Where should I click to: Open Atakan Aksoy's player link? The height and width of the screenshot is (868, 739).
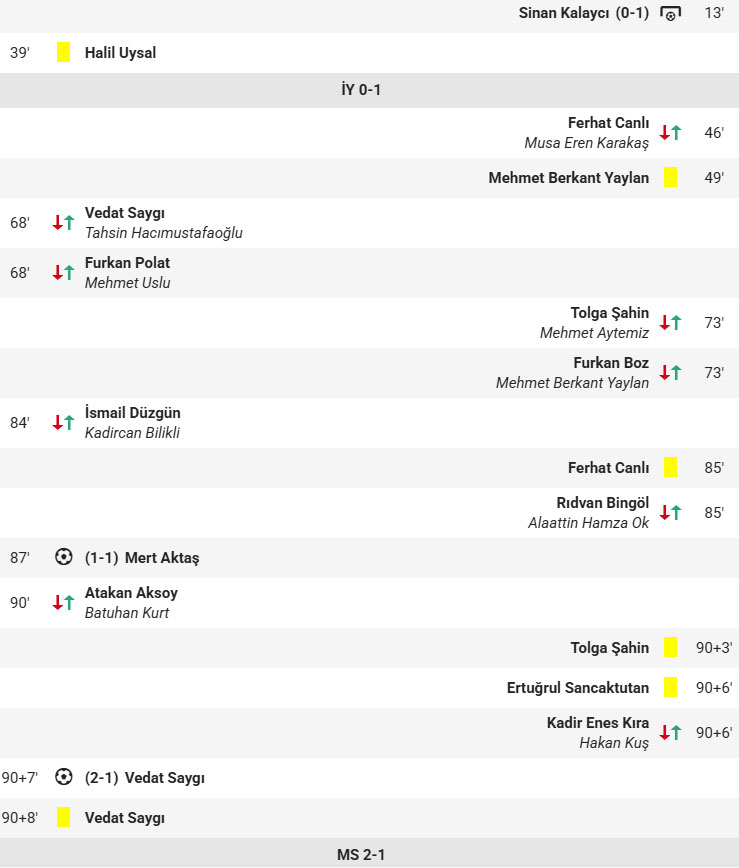click(x=131, y=593)
